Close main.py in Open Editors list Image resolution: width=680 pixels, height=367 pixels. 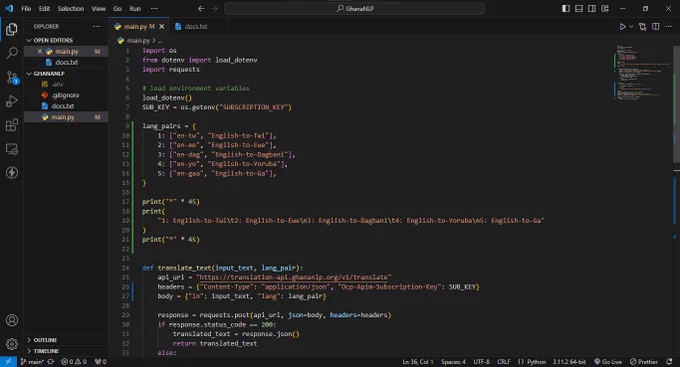click(x=39, y=51)
